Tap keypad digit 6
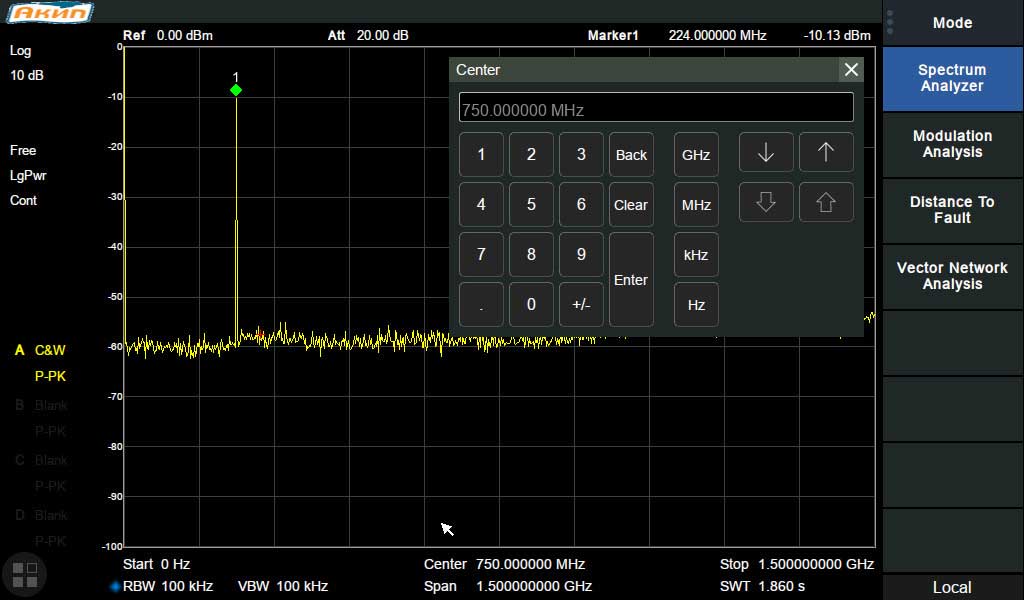The height and width of the screenshot is (600, 1024). (581, 204)
